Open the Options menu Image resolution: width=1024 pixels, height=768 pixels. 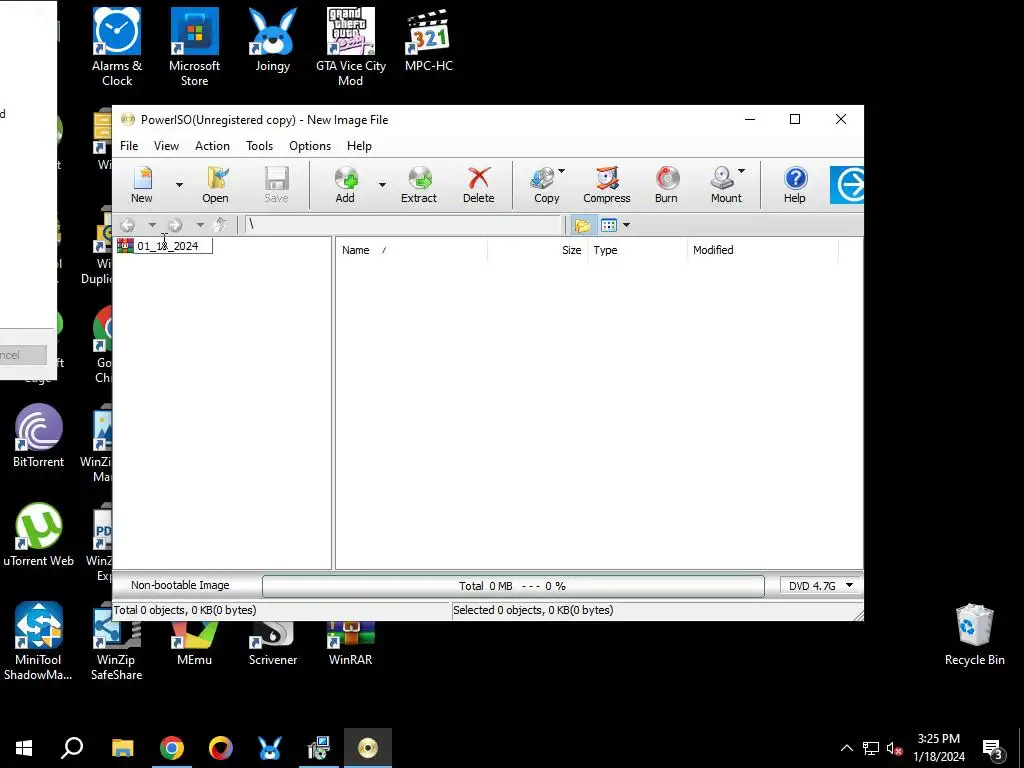310,146
